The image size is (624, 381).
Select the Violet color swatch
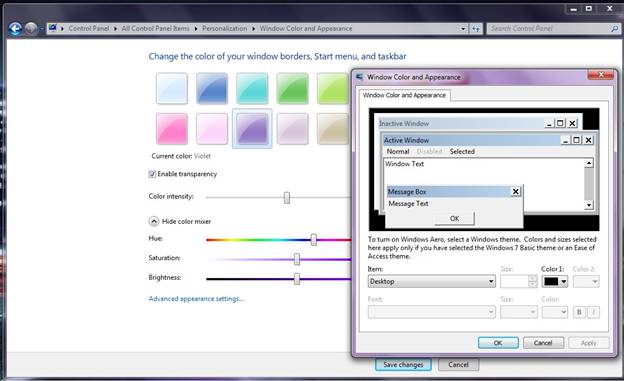point(252,129)
